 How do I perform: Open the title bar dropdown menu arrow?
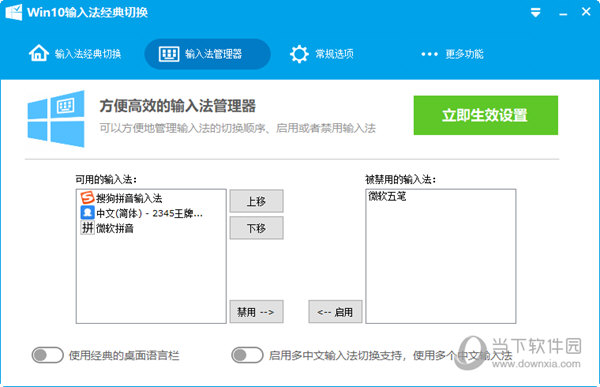click(535, 13)
